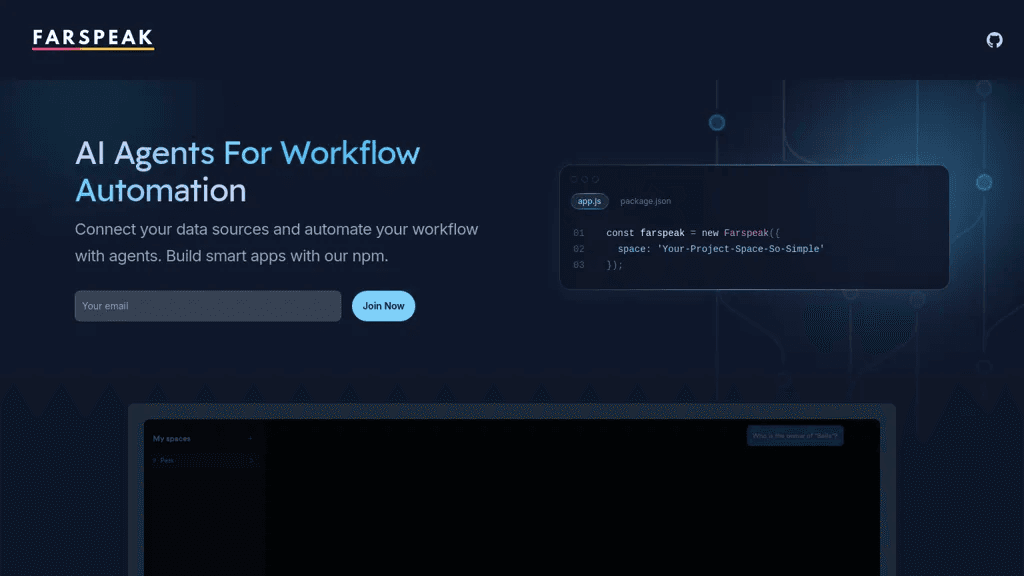Select the Pets space item
The image size is (1024, 576).
pos(204,460)
